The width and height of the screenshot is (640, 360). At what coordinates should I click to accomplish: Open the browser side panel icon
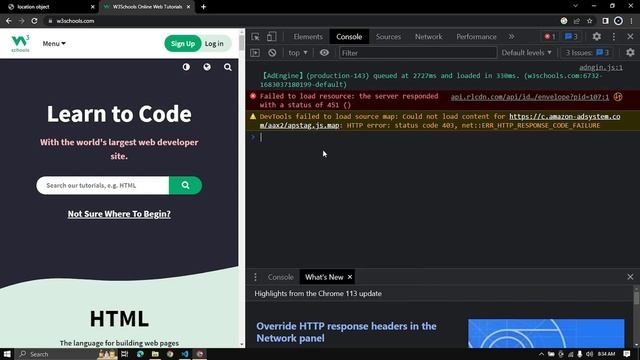605,21
